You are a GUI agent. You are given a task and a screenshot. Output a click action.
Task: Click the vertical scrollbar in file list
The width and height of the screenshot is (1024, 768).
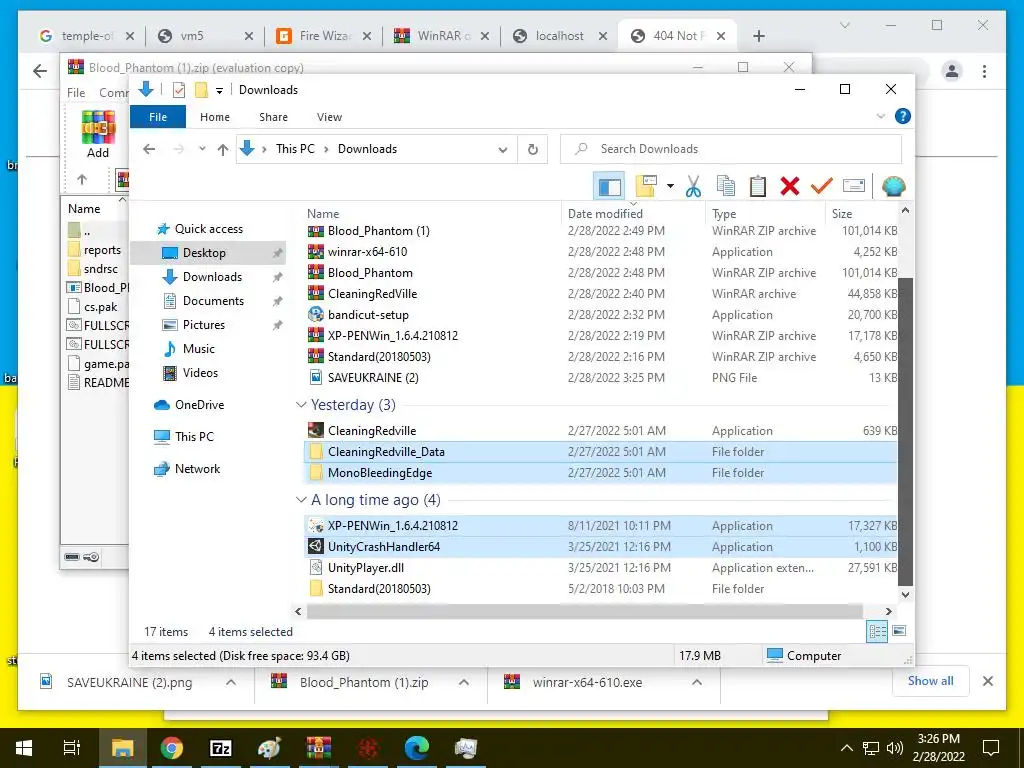pos(905,432)
